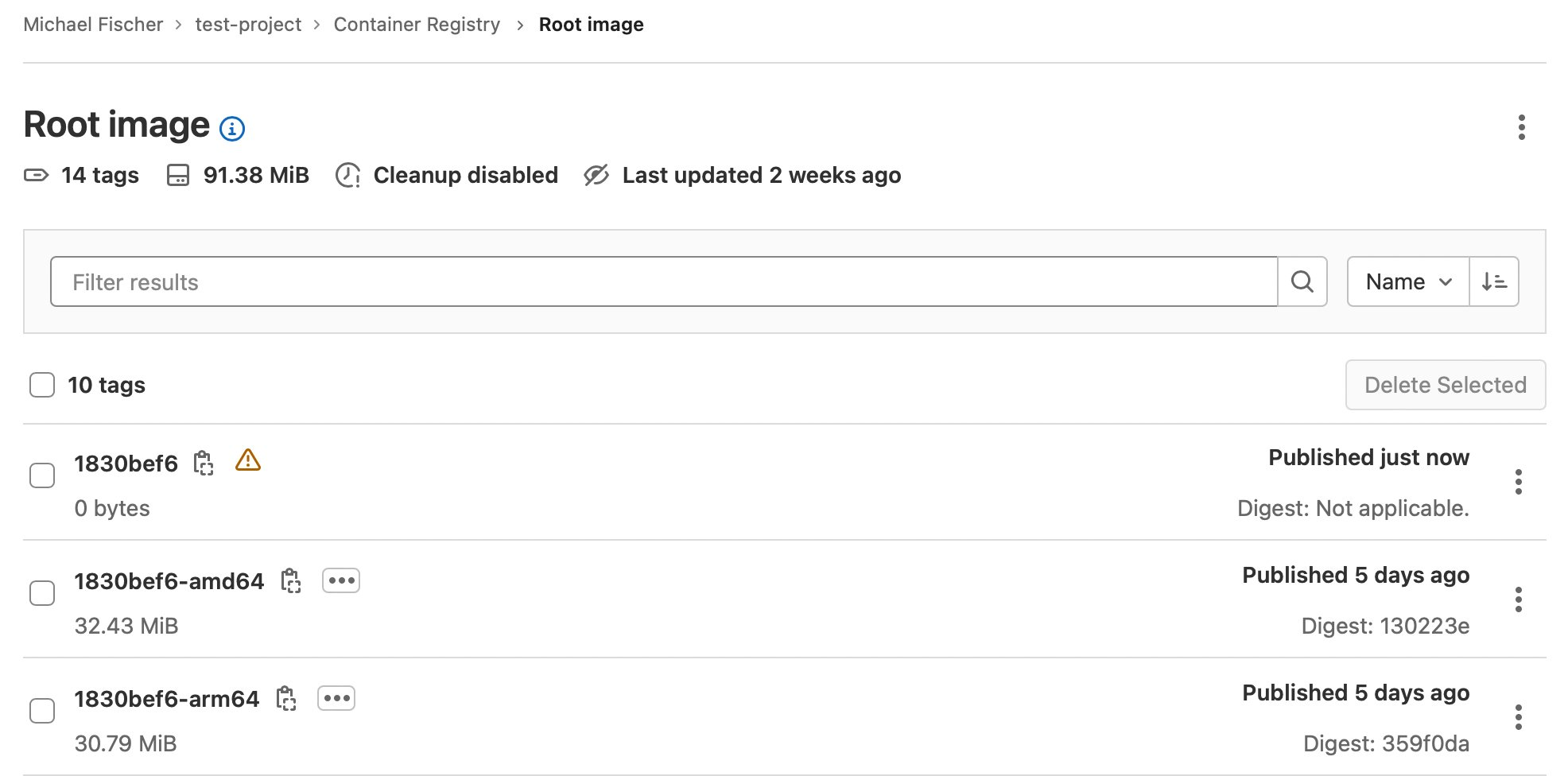Expand the ellipsis badge after 1830bef6-amd64
The image size is (1568, 776).
pos(341,580)
